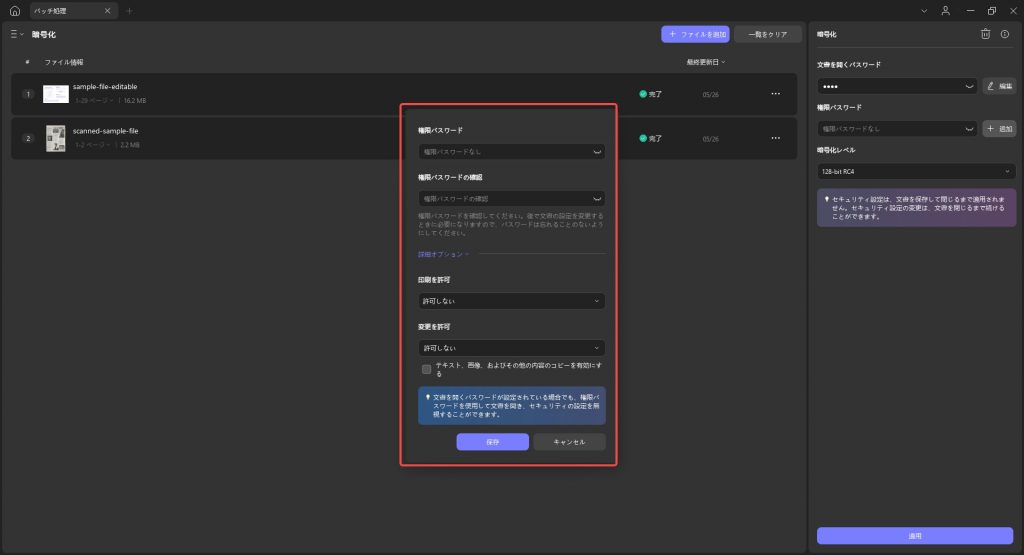The image size is (1024, 555).
Task: Click the pencil 編集 button for open password
Action: point(999,86)
